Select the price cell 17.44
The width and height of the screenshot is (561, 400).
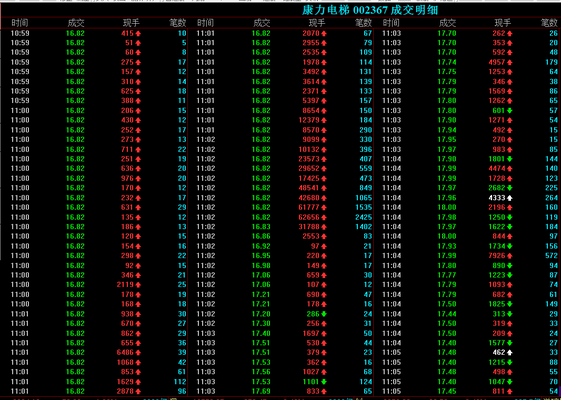(447, 314)
